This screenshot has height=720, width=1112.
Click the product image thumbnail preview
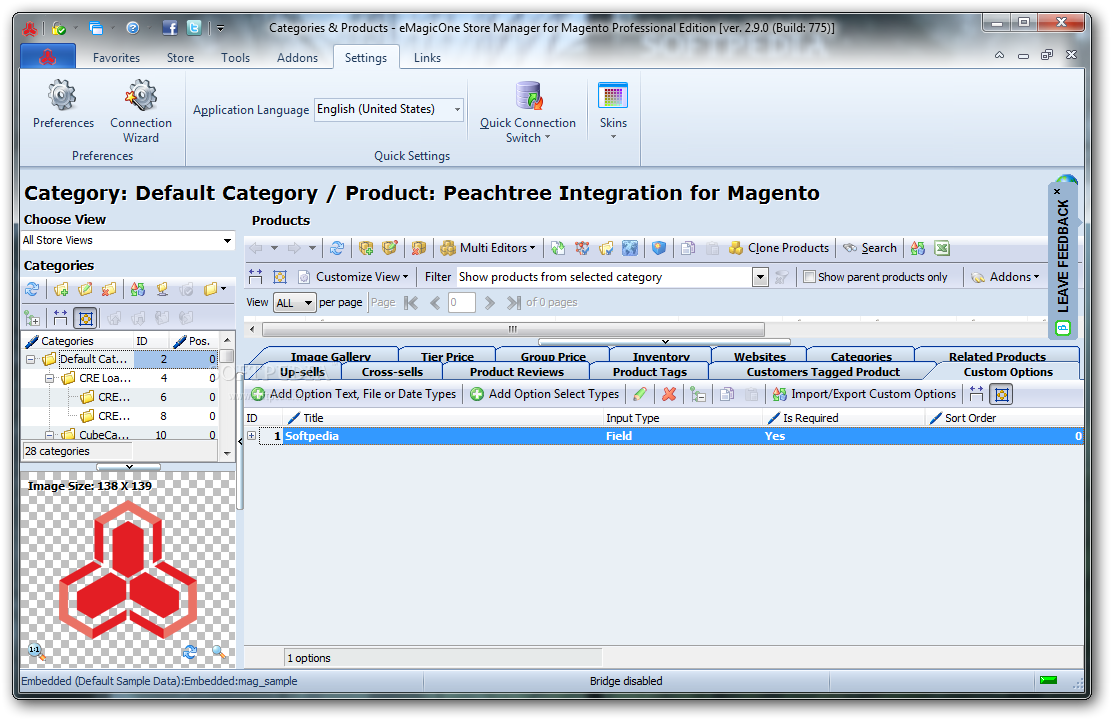pyautogui.click(x=128, y=568)
